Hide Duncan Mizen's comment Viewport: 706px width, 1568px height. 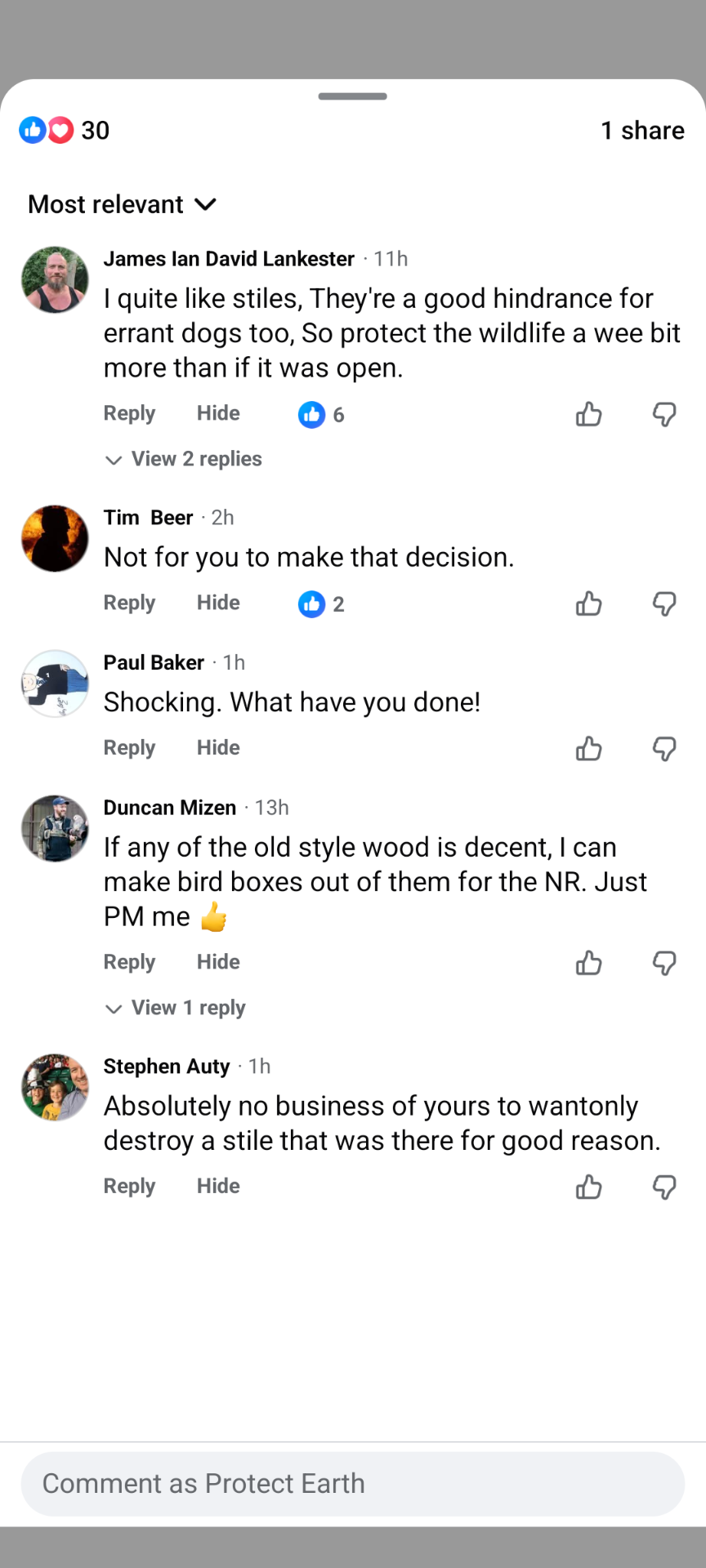tap(218, 962)
